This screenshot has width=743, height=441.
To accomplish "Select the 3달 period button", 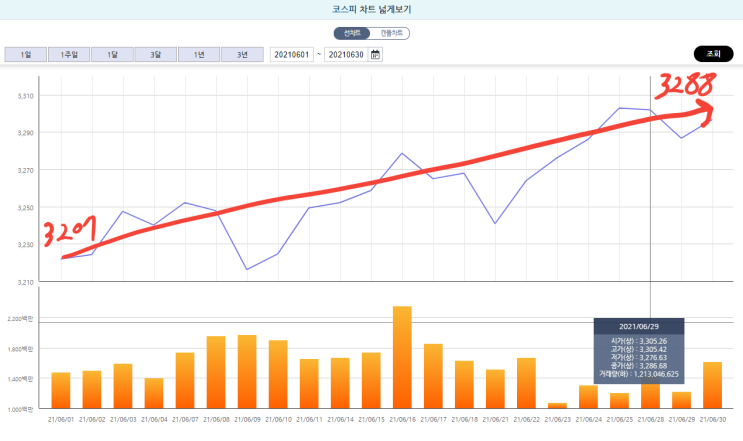I will (155, 54).
